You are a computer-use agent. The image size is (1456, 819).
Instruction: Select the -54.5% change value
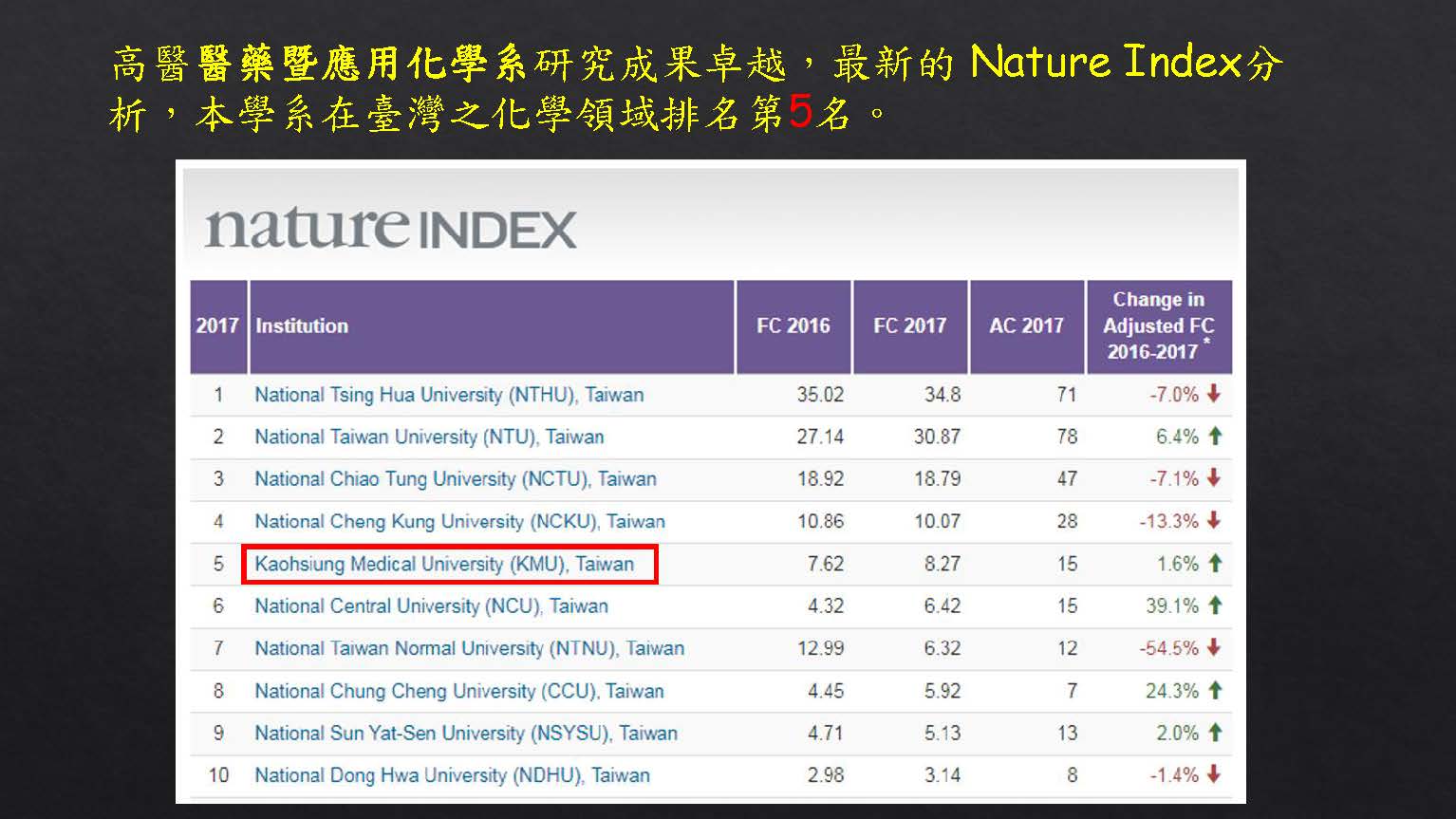1169,648
